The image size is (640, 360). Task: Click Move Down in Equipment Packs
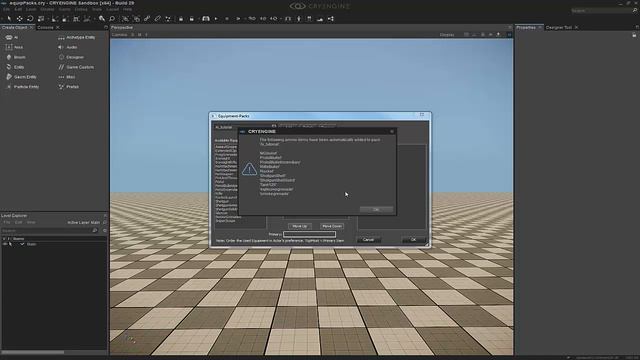coord(332,226)
